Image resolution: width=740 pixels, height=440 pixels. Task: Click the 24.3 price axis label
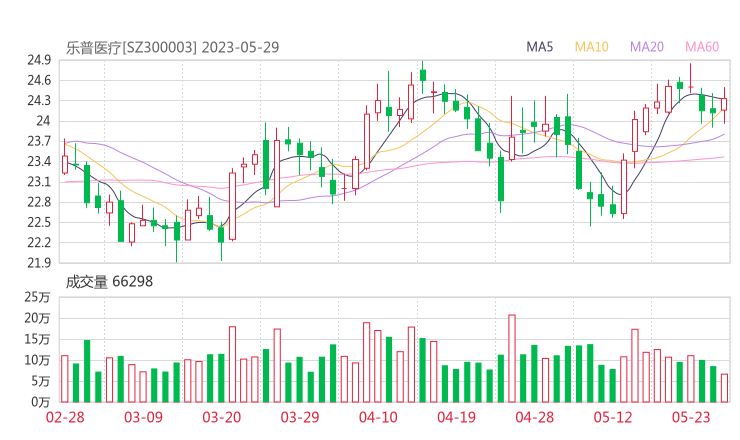(39, 101)
